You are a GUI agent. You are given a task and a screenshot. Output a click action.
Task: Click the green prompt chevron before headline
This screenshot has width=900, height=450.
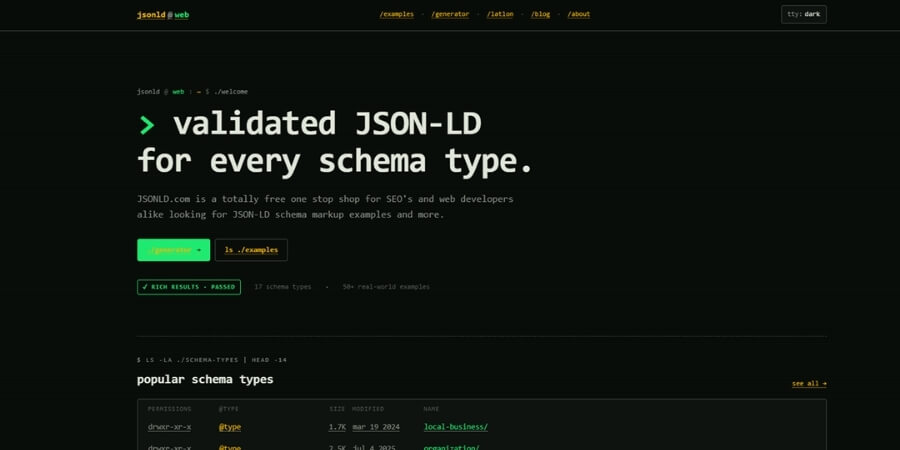point(147,125)
